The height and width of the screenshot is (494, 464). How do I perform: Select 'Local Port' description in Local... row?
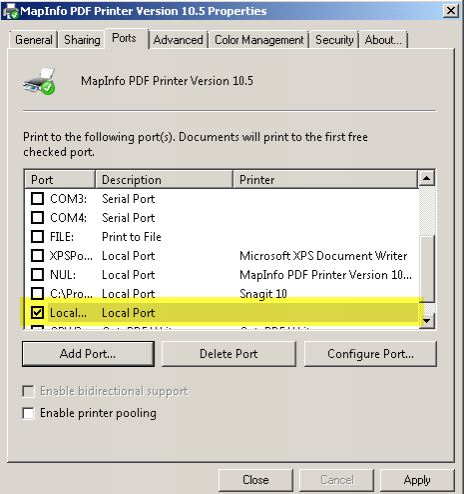[x=128, y=313]
